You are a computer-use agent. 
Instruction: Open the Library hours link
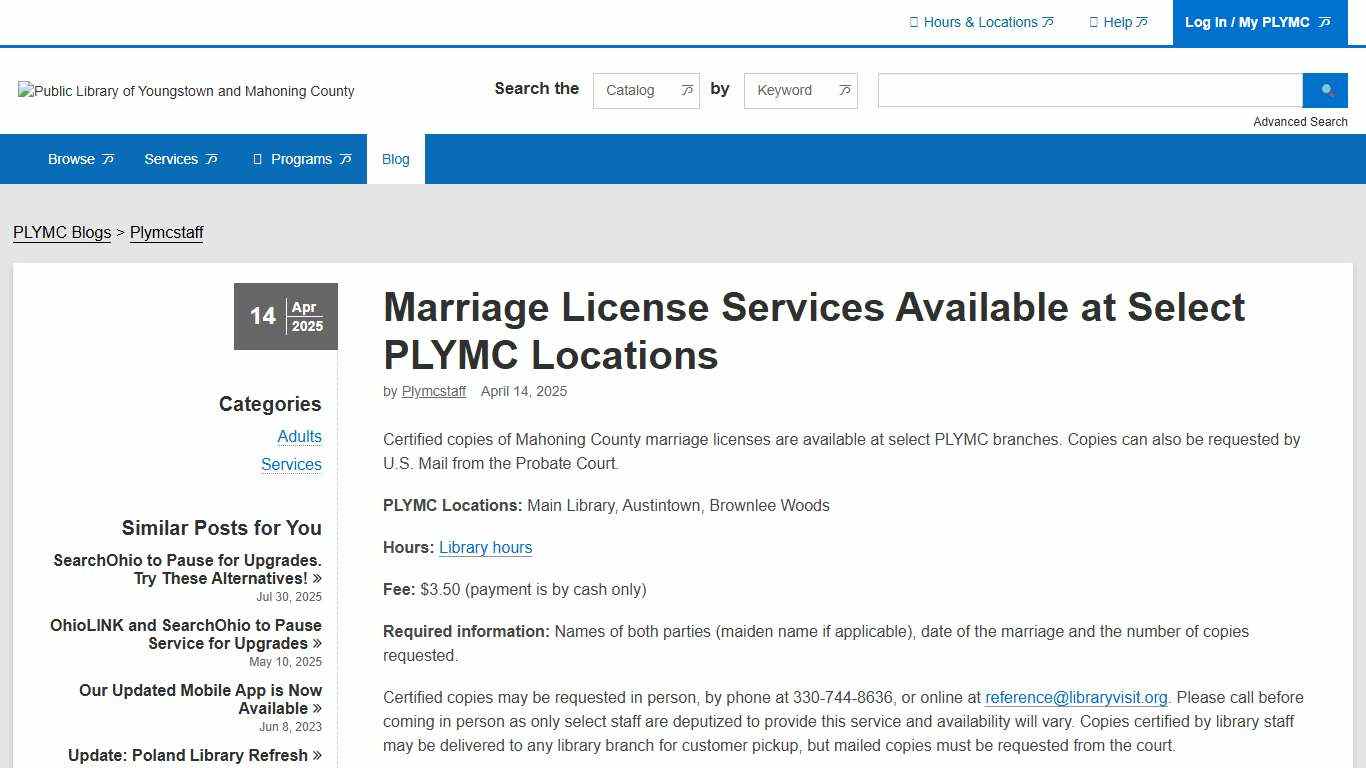tap(485, 547)
